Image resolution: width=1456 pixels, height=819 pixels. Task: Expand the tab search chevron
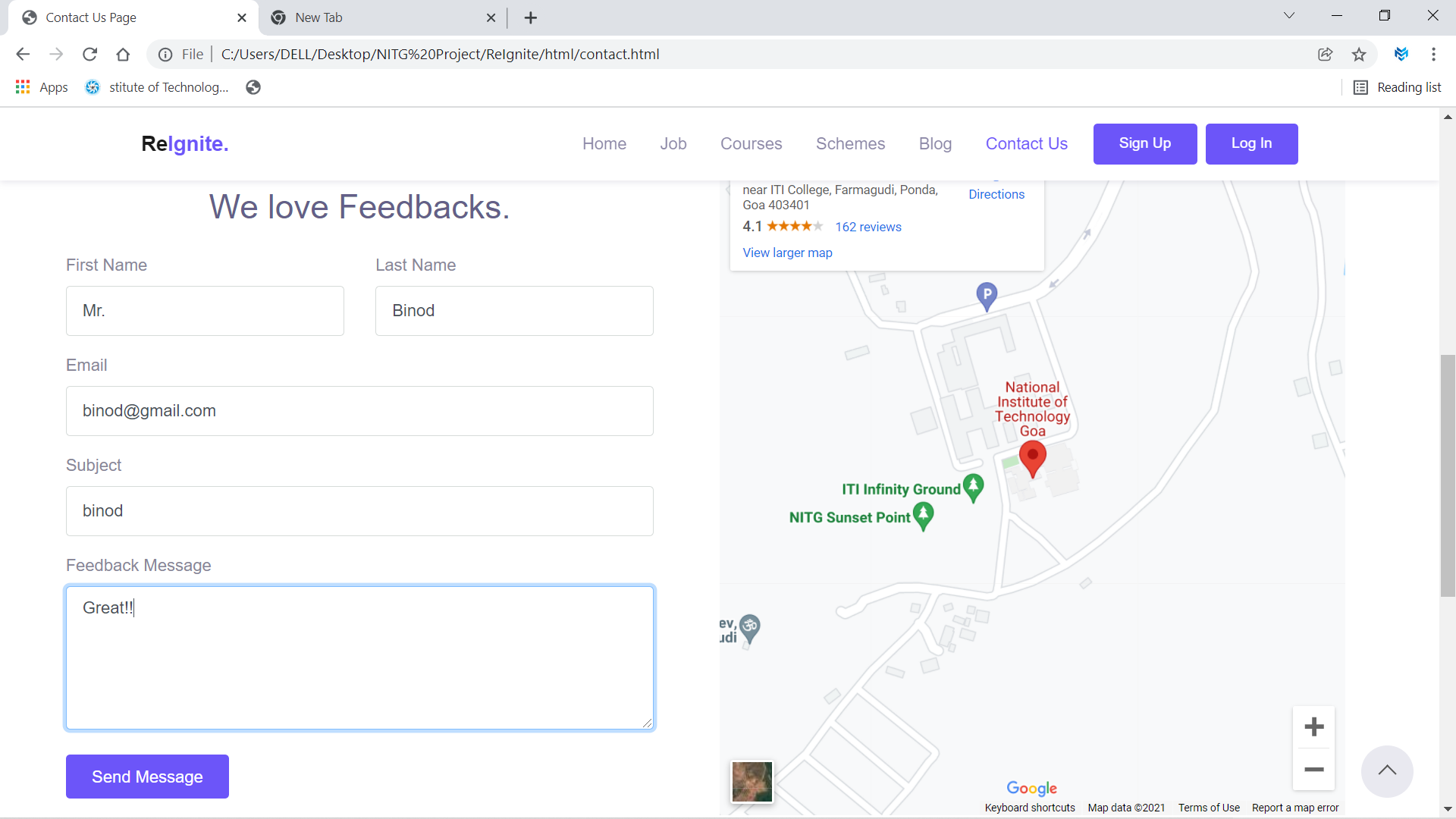tap(1288, 16)
